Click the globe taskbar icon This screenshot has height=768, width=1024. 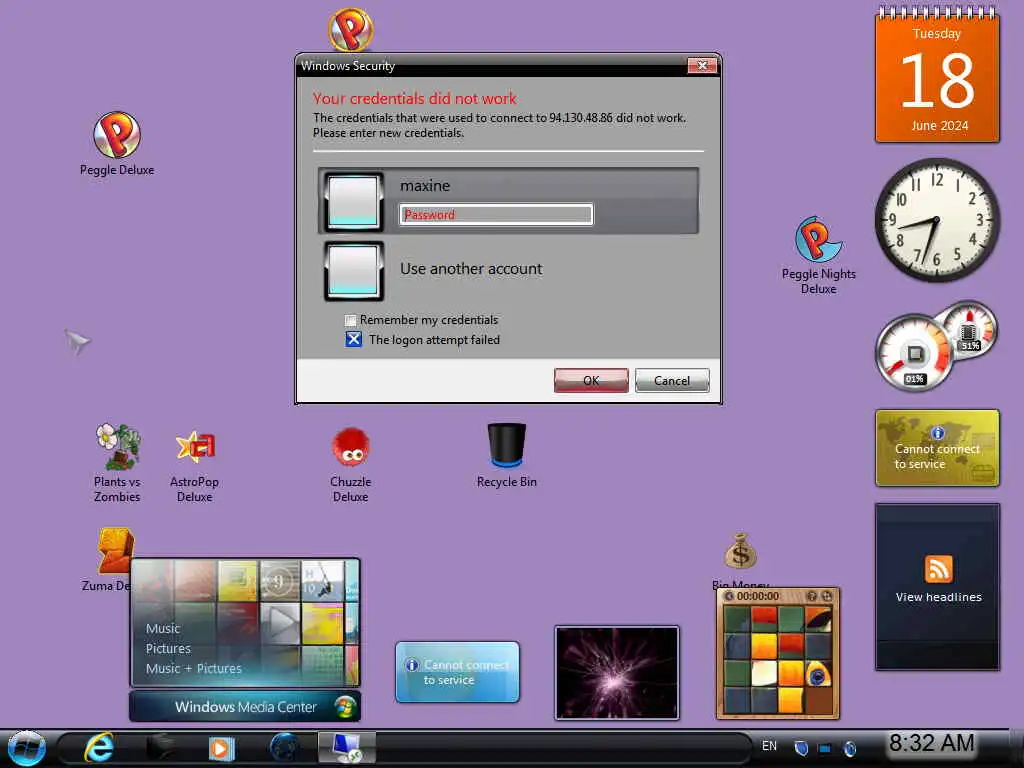(285, 748)
